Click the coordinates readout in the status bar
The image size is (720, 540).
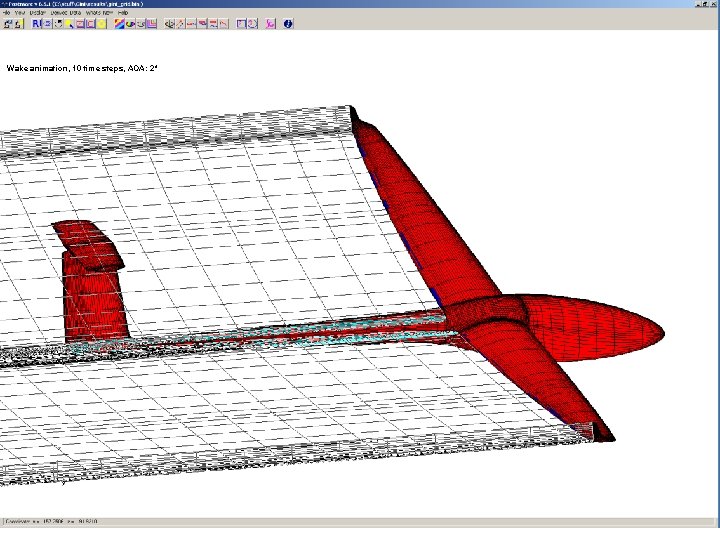coord(51,522)
